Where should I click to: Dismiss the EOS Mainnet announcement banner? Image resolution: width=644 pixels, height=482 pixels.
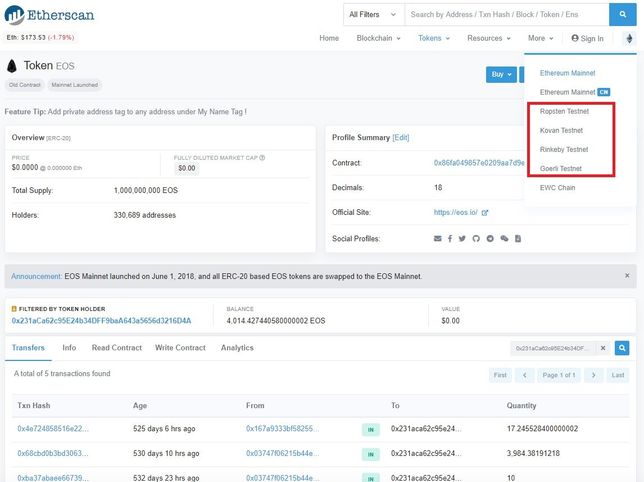click(627, 275)
